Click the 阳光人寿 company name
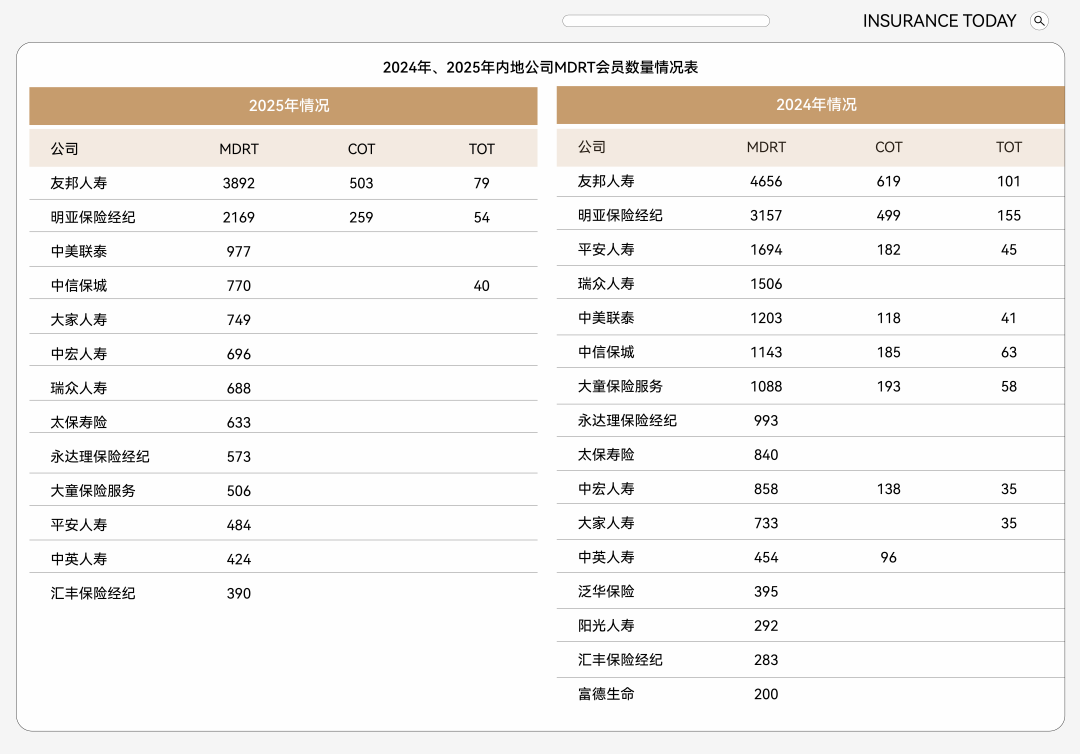This screenshot has height=754, width=1080. click(606, 626)
